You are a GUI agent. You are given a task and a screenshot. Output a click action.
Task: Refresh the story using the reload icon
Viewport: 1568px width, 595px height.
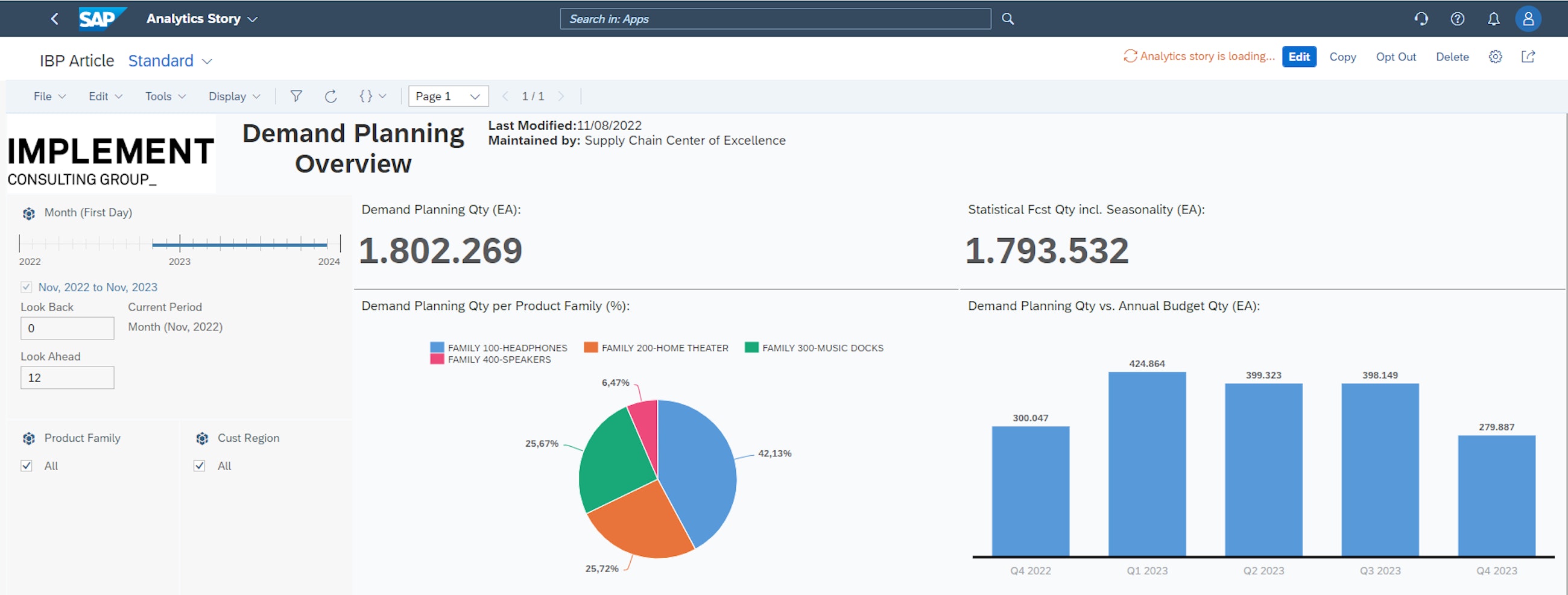[330, 95]
